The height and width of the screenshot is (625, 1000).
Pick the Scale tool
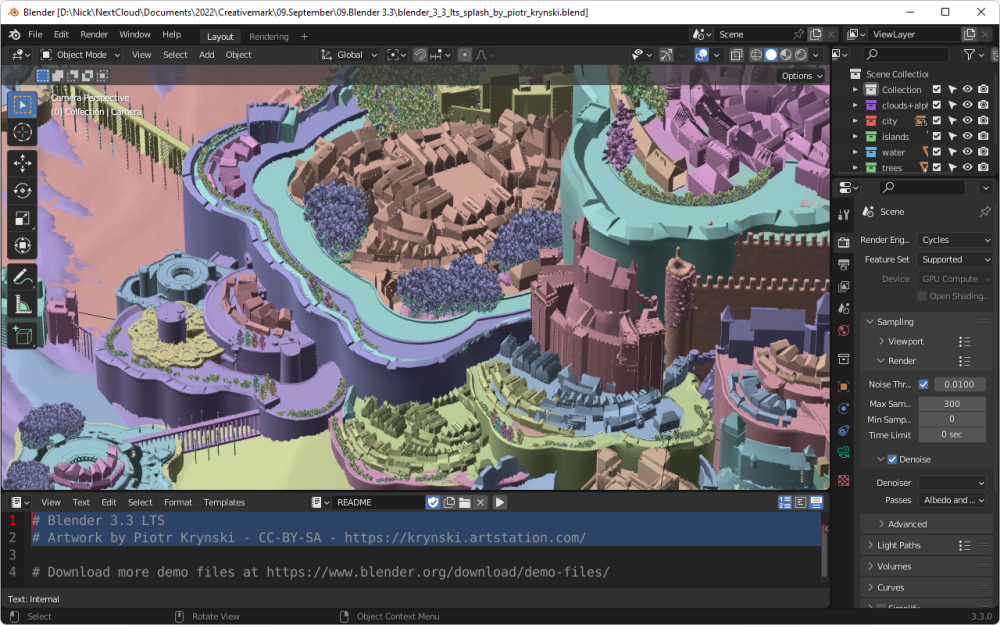22,218
